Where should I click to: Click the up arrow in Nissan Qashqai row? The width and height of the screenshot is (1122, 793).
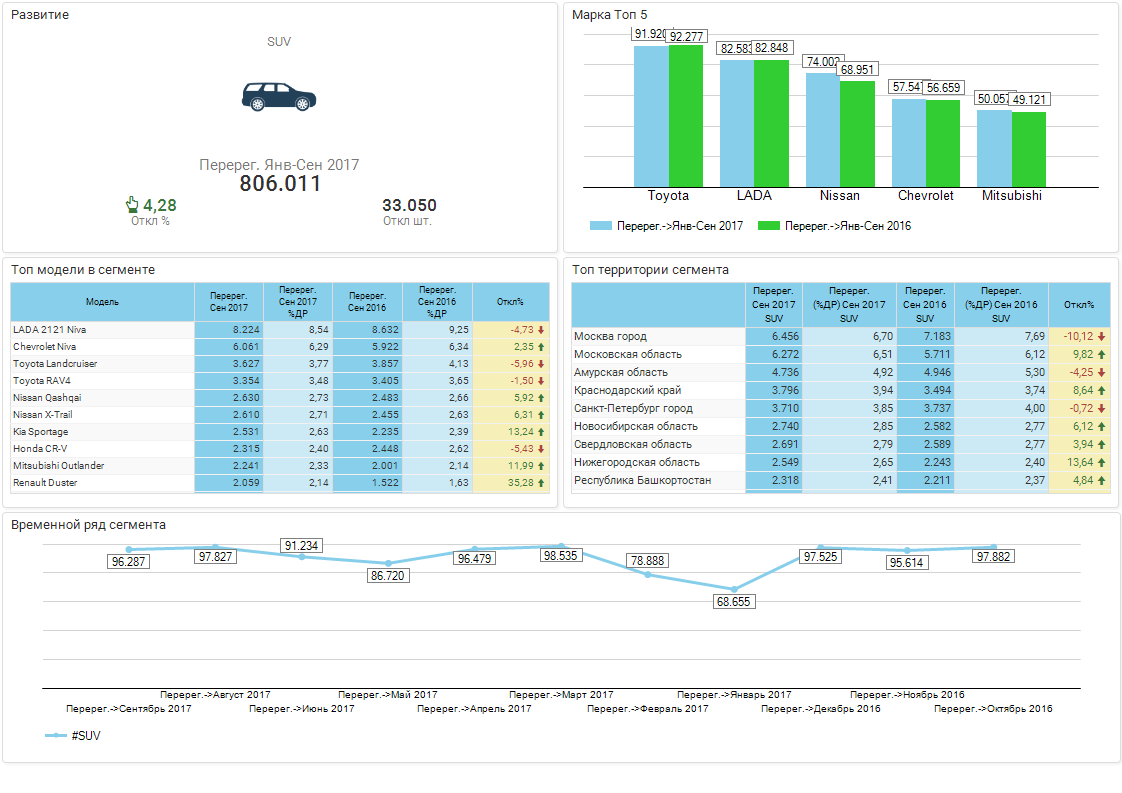541,398
